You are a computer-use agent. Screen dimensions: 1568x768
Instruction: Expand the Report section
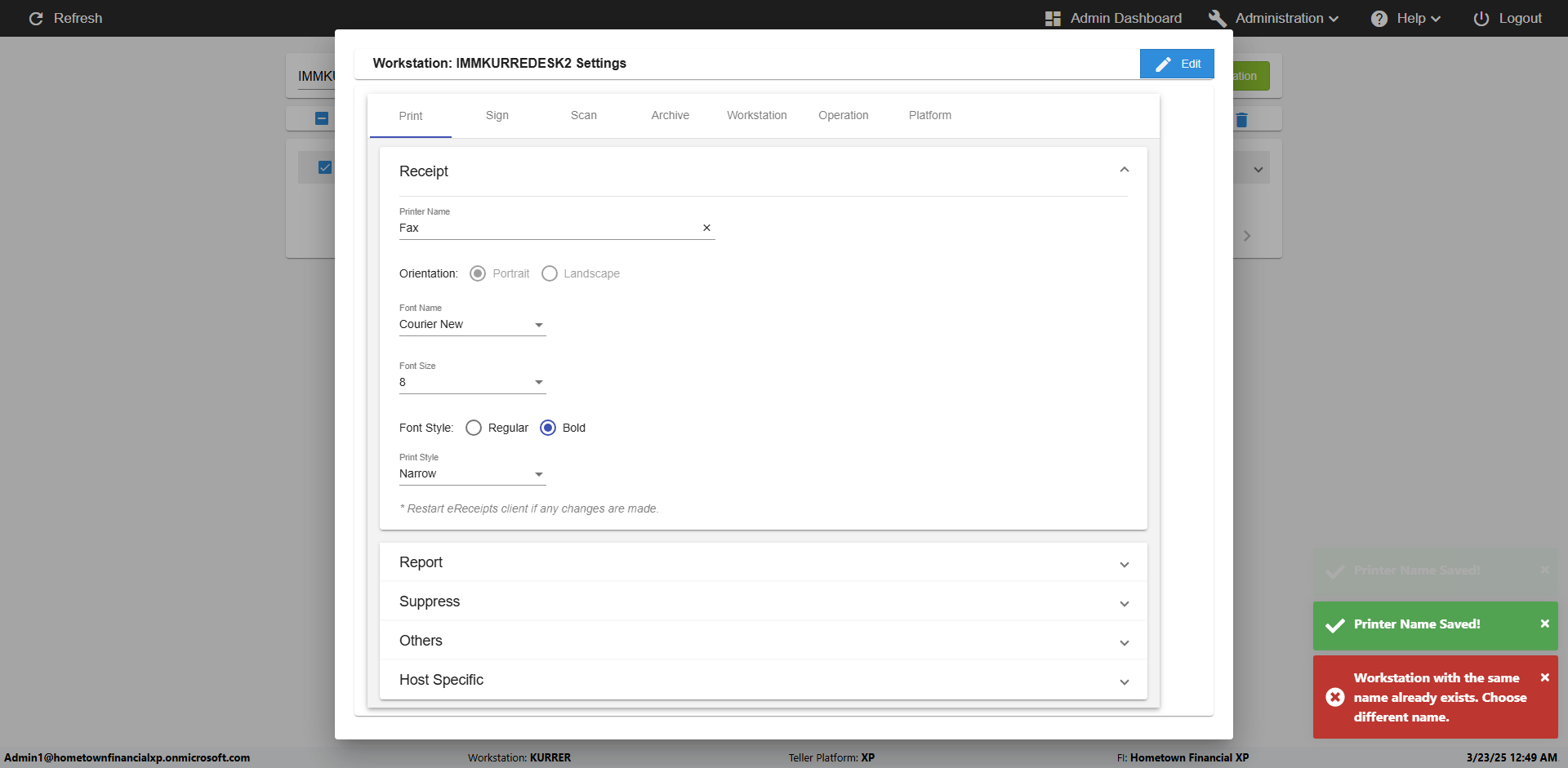click(763, 562)
